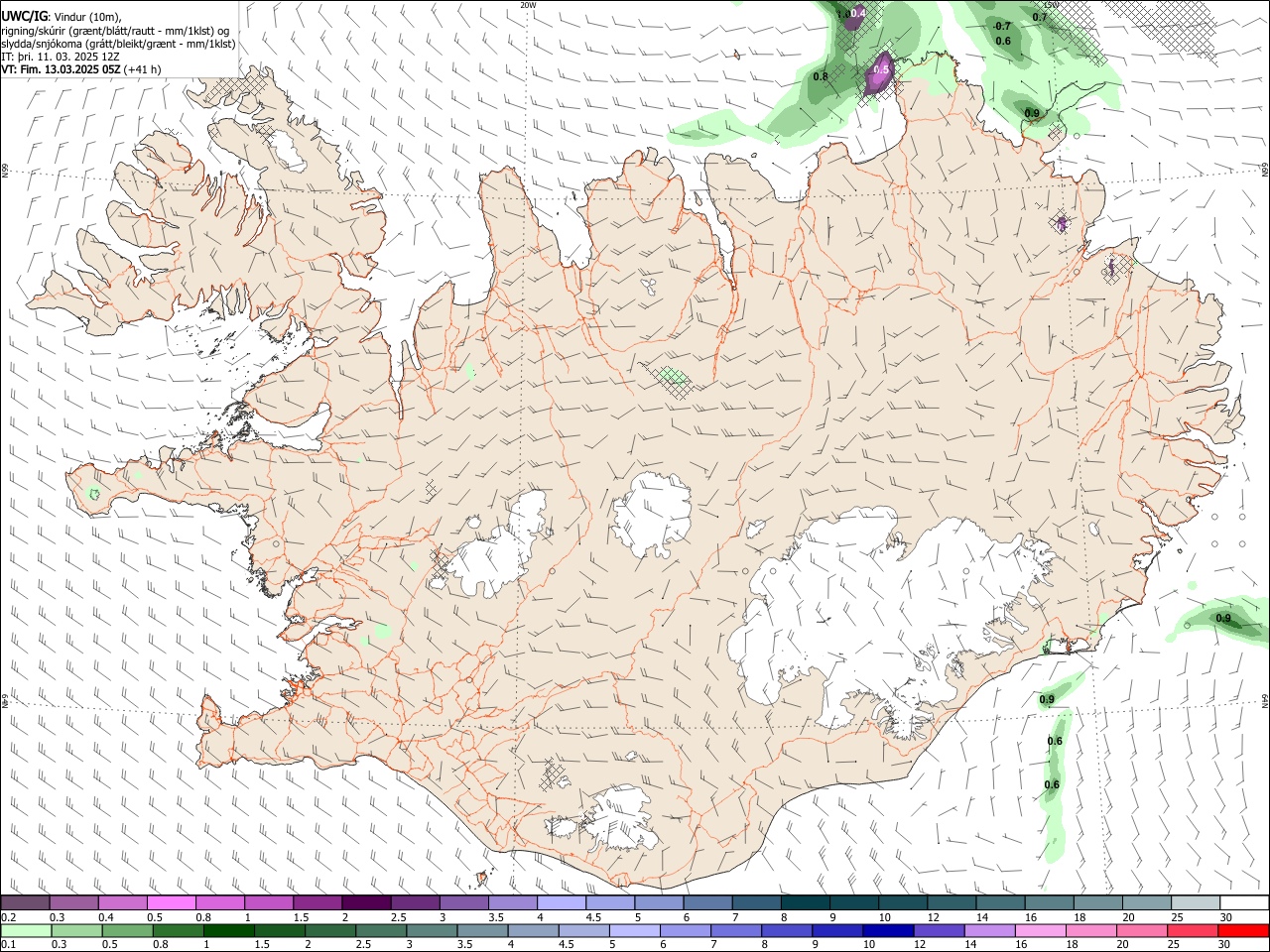1270x952 pixels.
Task: Select the lower legend swatch labeled 2.5
Action: (380, 931)
